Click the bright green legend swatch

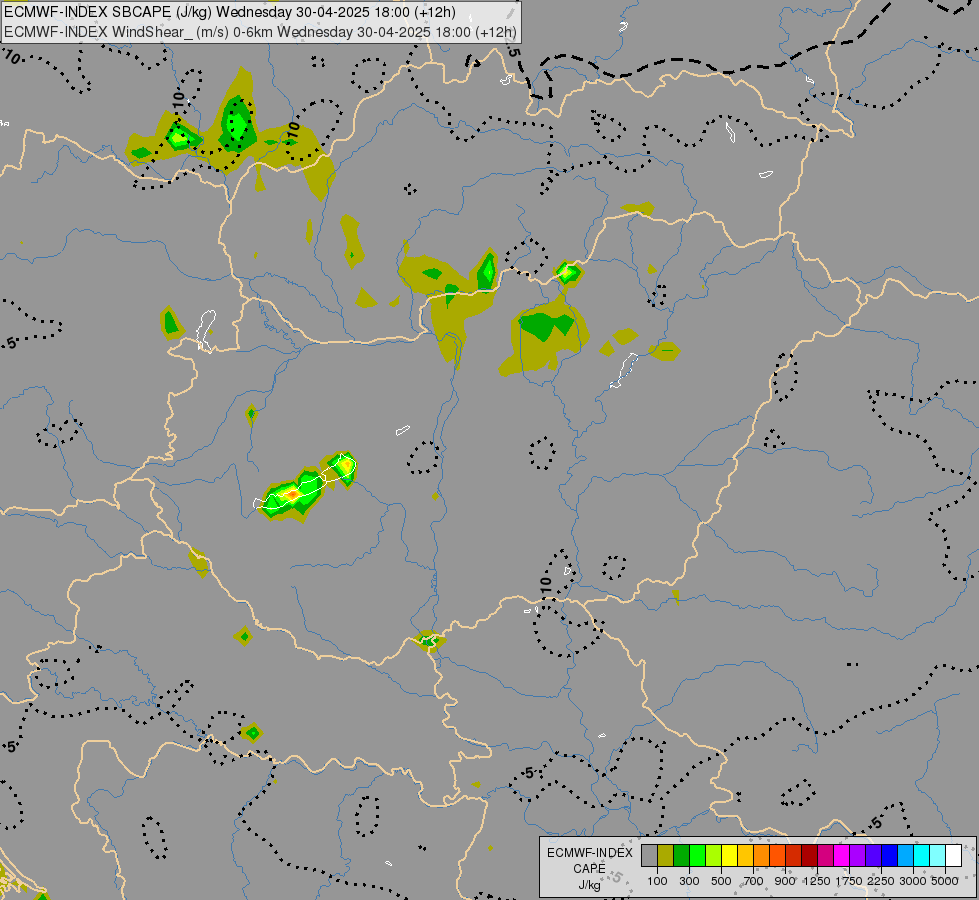697,856
